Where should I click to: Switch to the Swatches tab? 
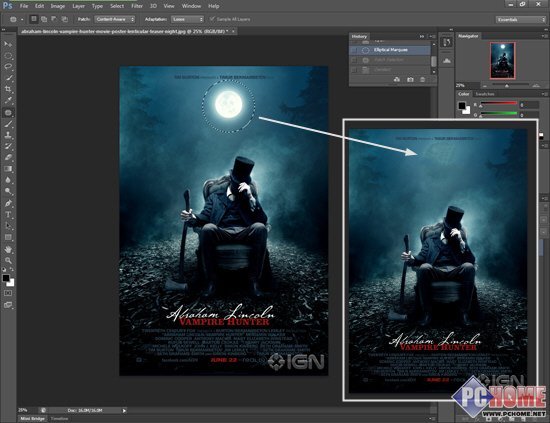point(484,94)
